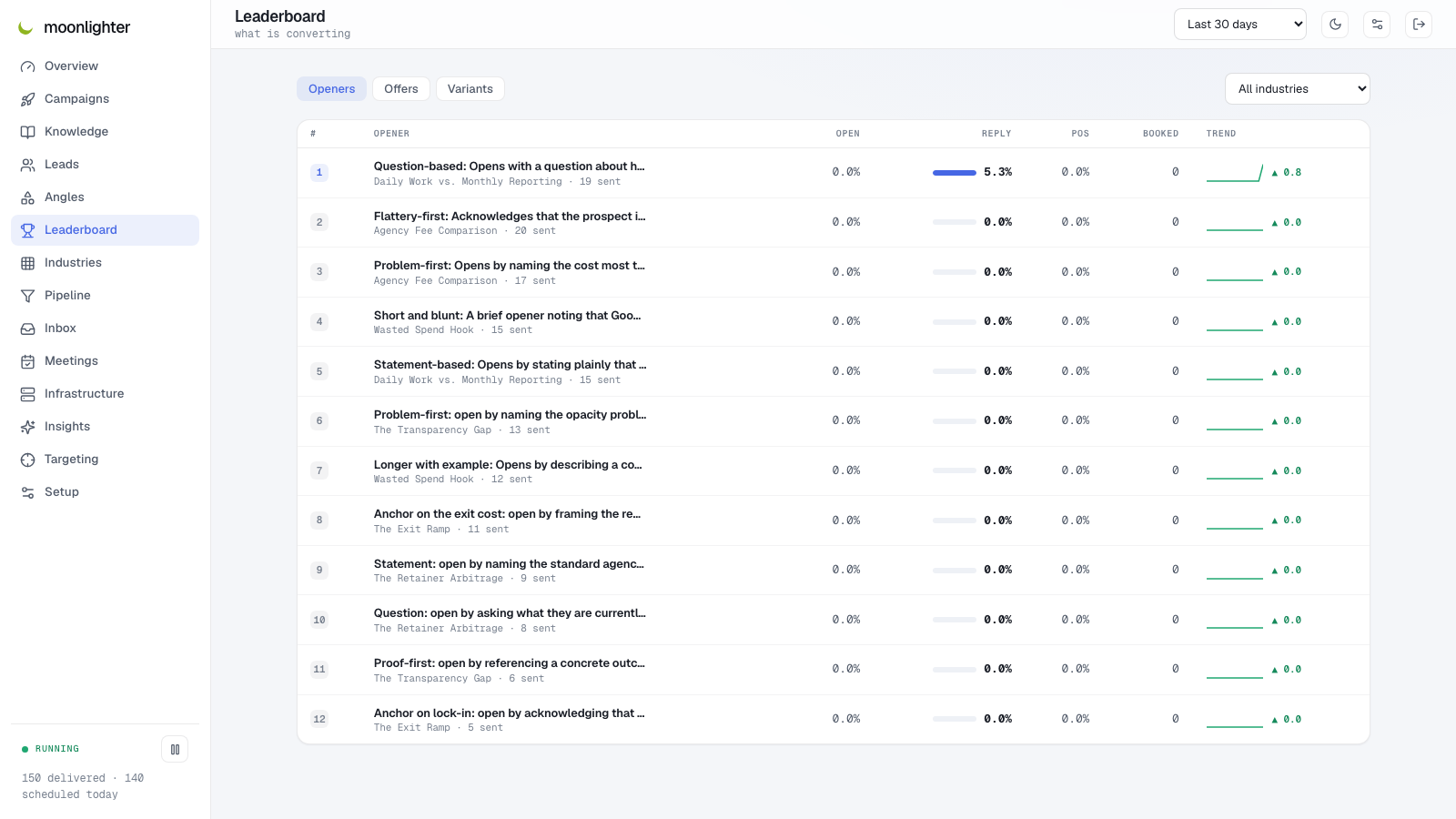This screenshot has width=1456, height=819.
Task: Open Knowledge book icon in sidebar
Action: 28,132
